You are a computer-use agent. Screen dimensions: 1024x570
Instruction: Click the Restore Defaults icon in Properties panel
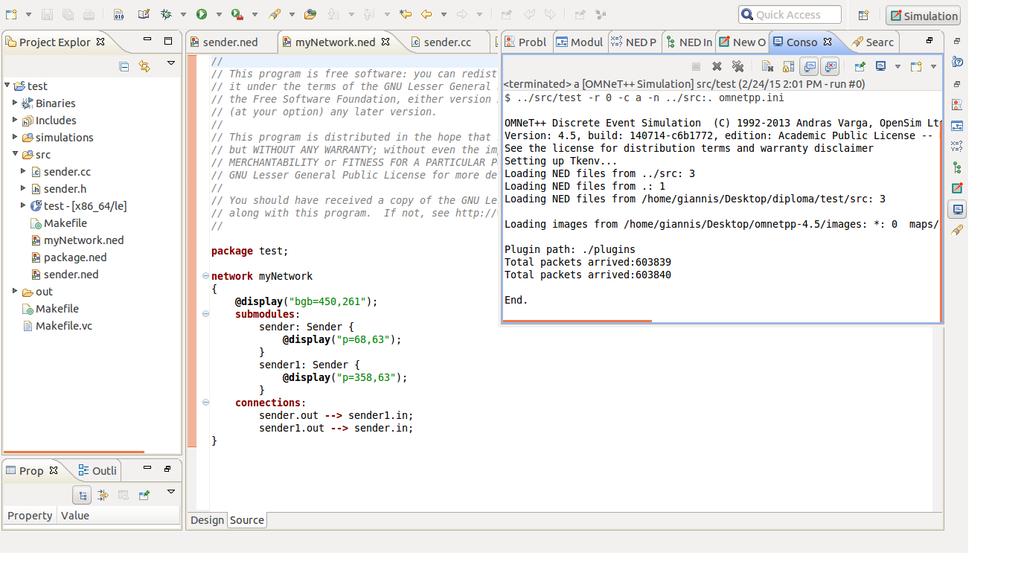pyautogui.click(x=123, y=495)
